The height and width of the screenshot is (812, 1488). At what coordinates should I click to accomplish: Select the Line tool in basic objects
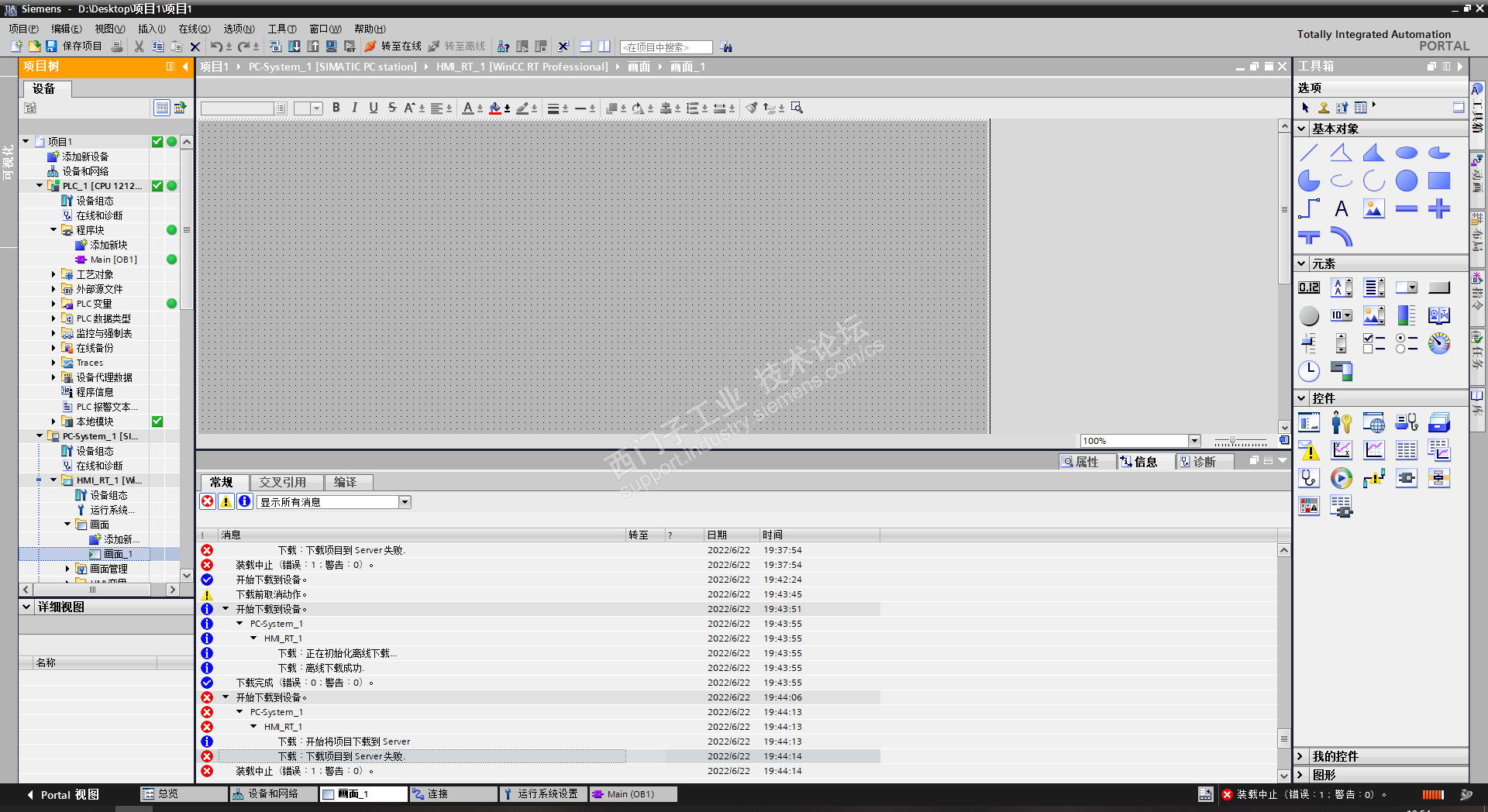[x=1309, y=153]
